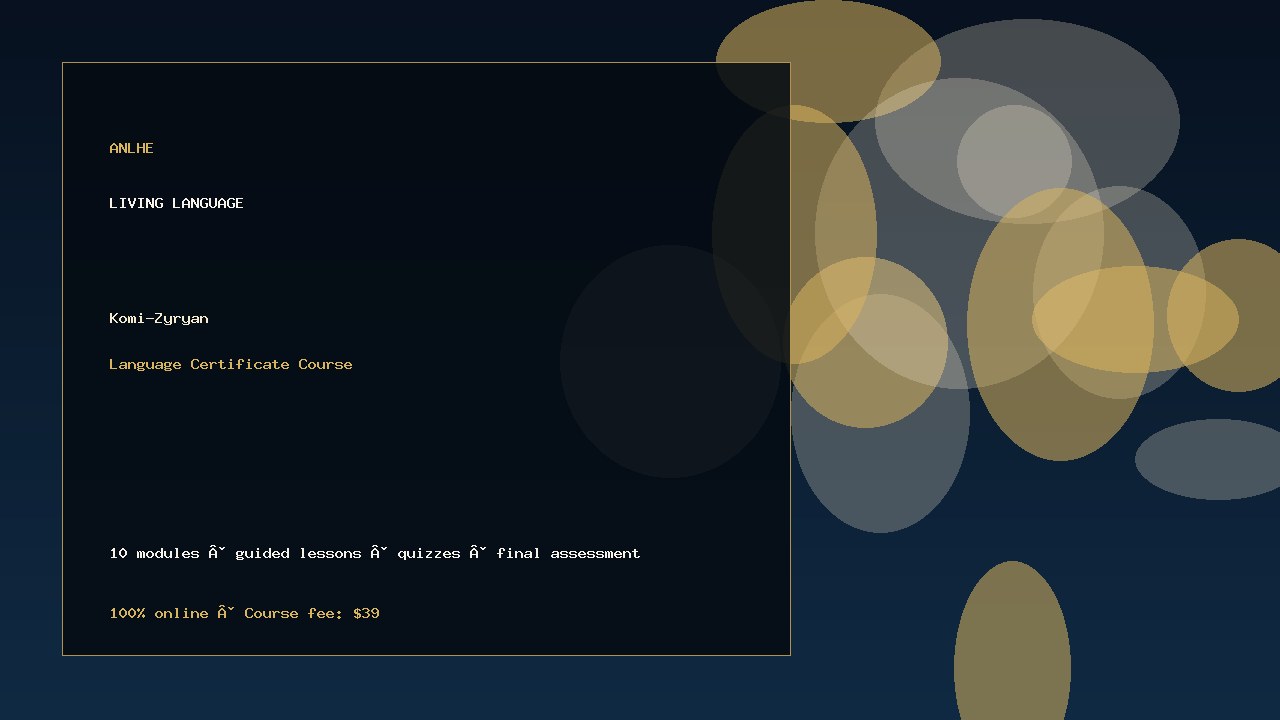The height and width of the screenshot is (720, 1280).
Task: Select the "guided lessons" phrase
Action: (298, 553)
